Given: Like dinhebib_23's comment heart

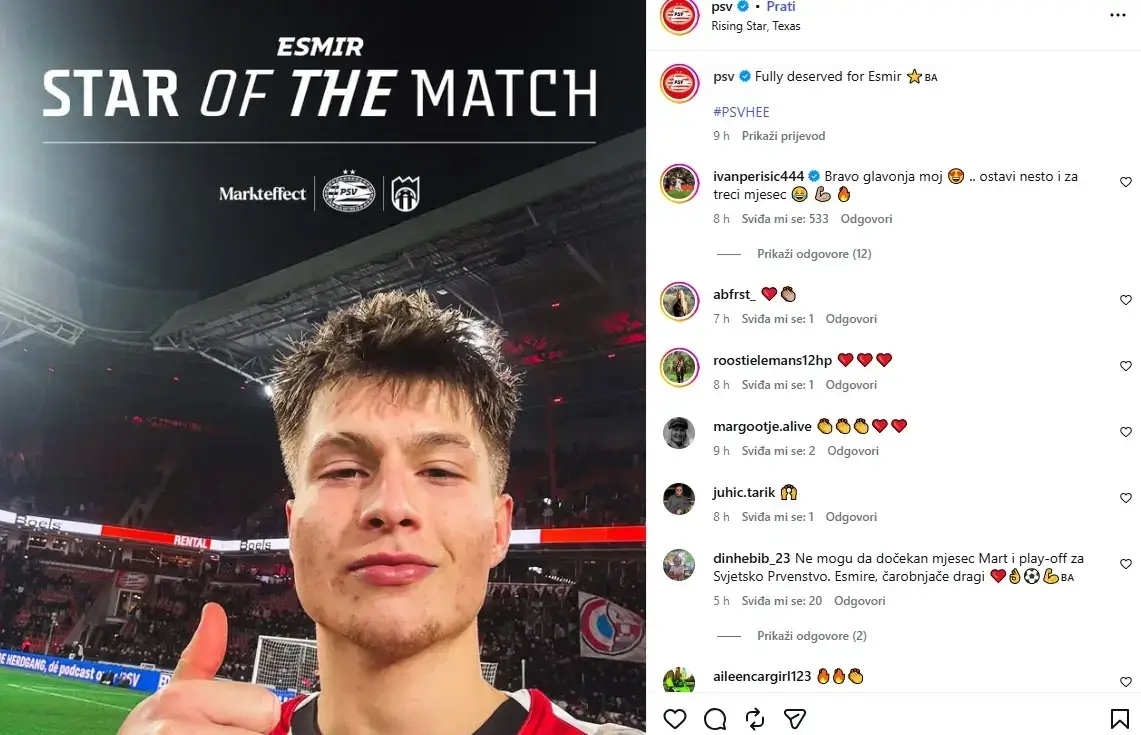Looking at the screenshot, I should (x=1126, y=564).
